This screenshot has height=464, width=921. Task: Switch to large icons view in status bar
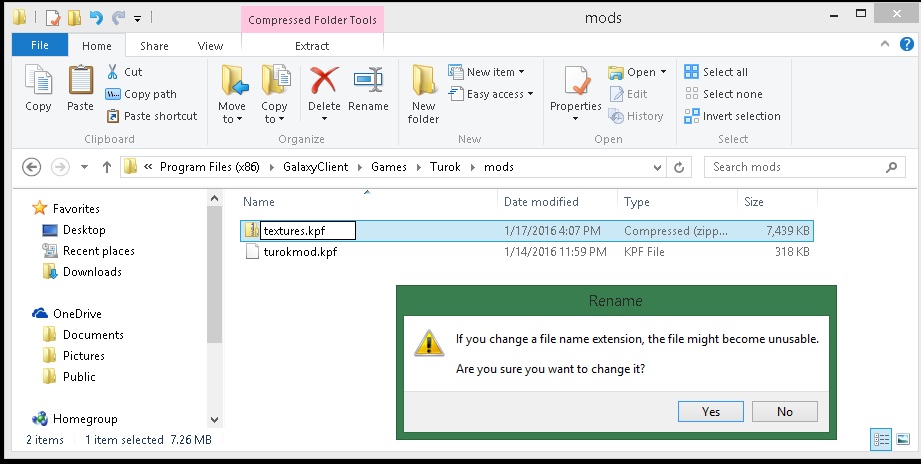coord(903,439)
